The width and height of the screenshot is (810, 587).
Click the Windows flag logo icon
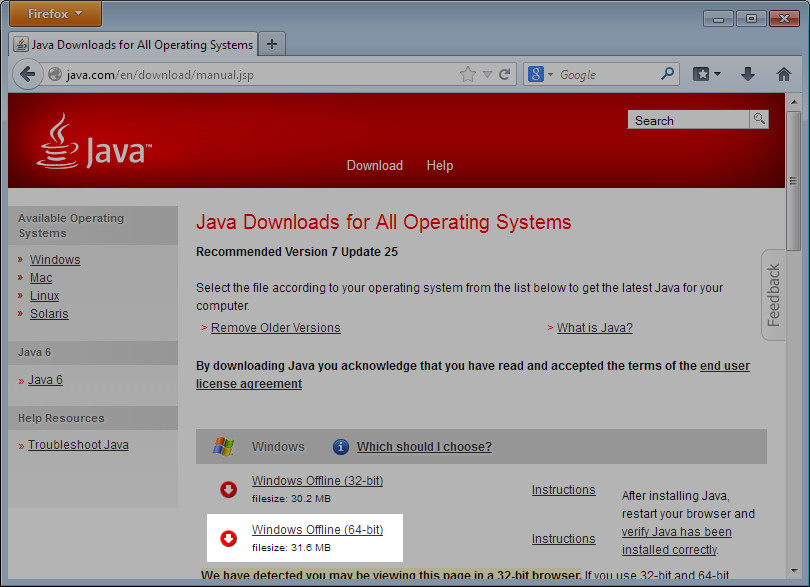coord(224,446)
